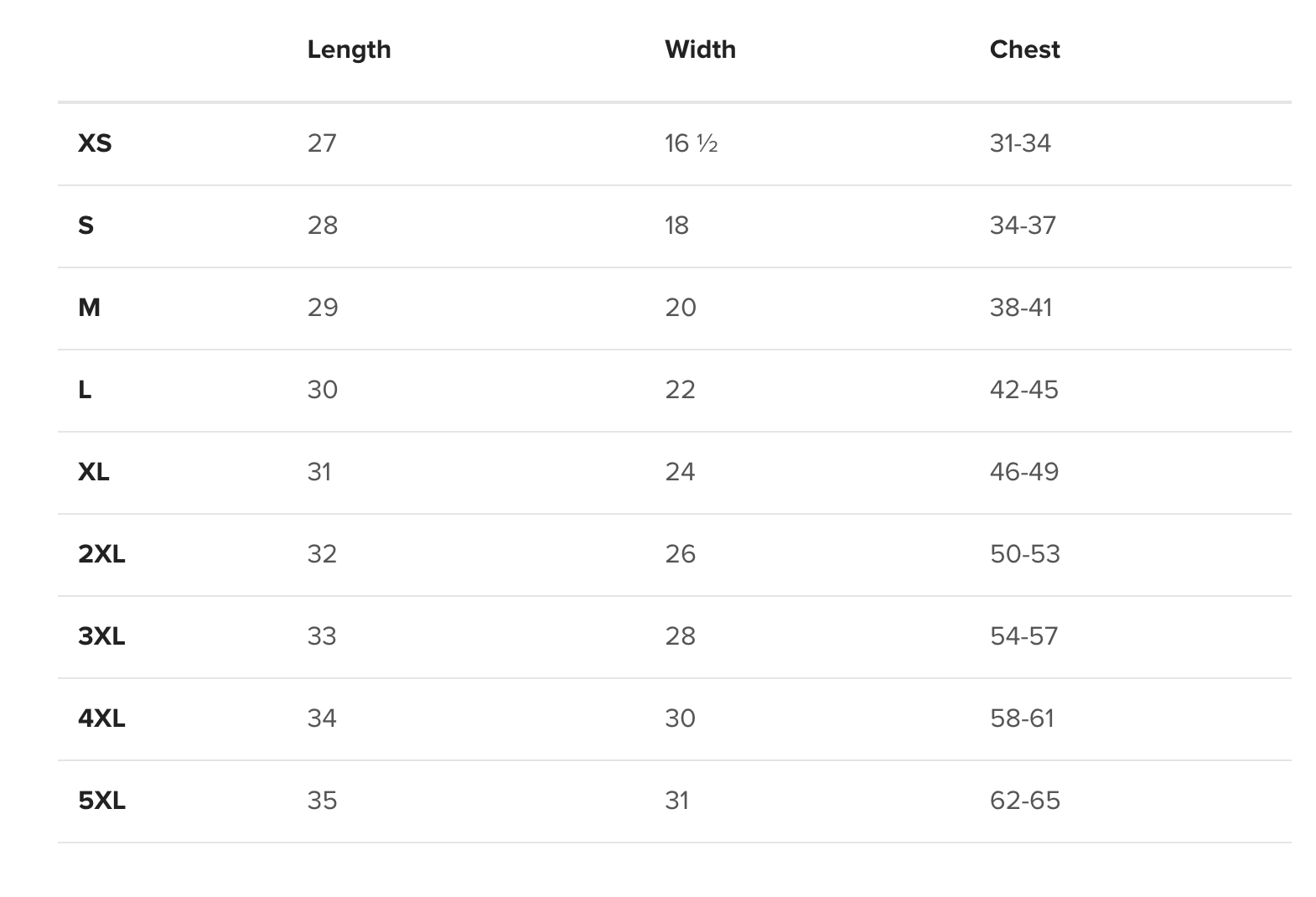Select the 5XL size row label

101,801
